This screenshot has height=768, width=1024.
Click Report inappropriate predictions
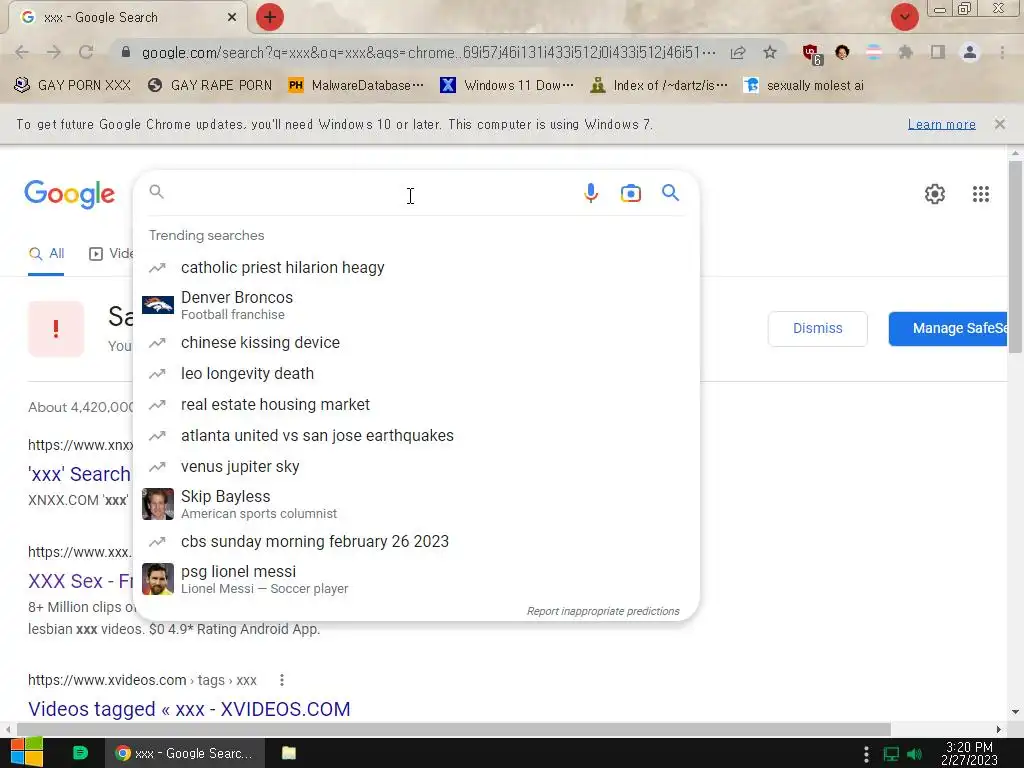[603, 611]
